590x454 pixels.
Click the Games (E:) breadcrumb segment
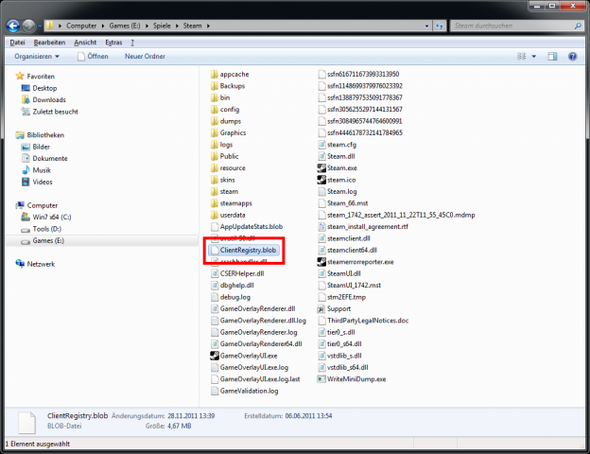coord(125,26)
